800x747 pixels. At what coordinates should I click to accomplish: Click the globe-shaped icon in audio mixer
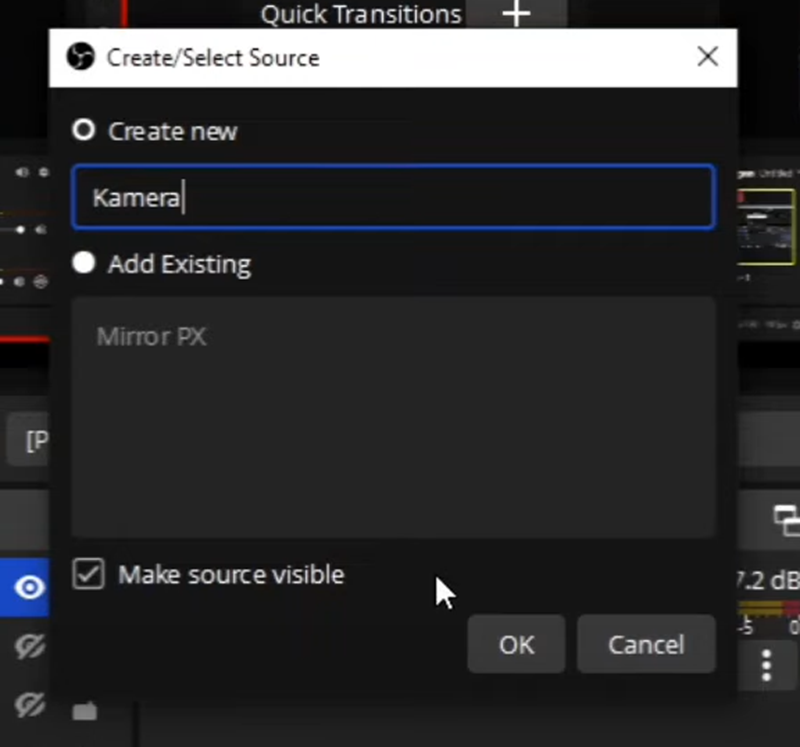click(40, 282)
